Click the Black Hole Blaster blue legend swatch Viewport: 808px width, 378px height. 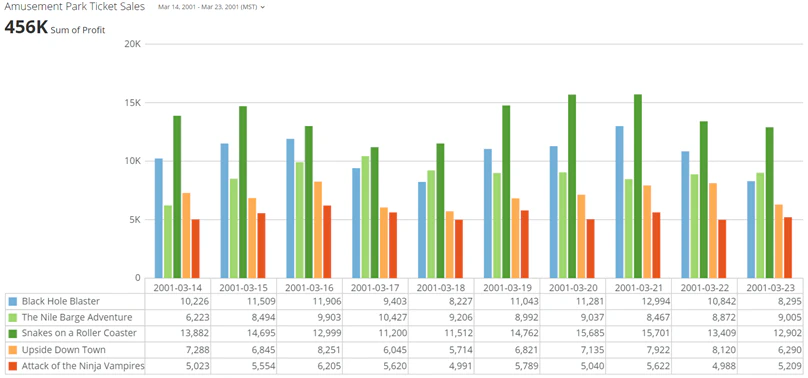[x=13, y=301]
